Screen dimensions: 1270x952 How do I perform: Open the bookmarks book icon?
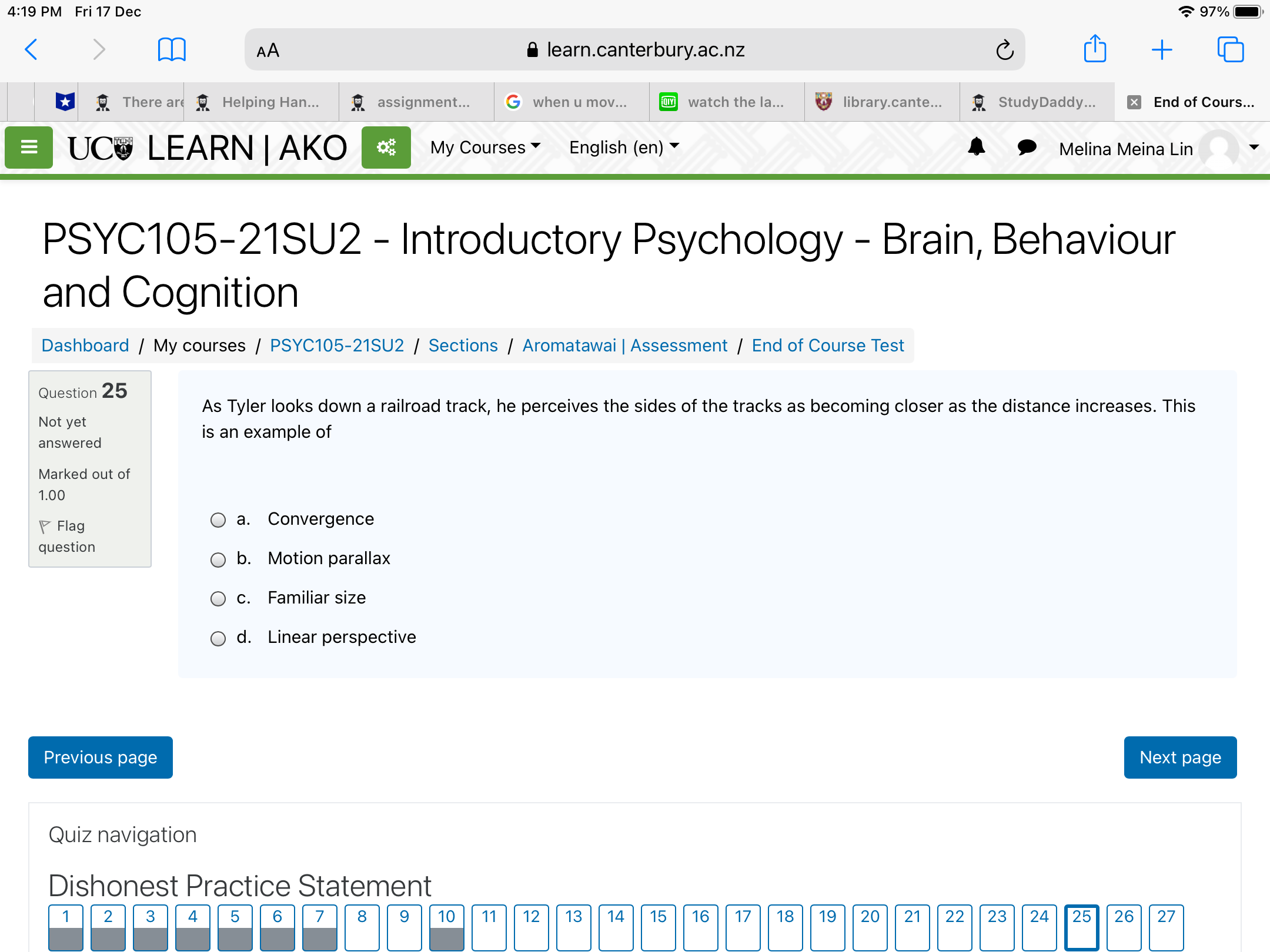pos(172,50)
